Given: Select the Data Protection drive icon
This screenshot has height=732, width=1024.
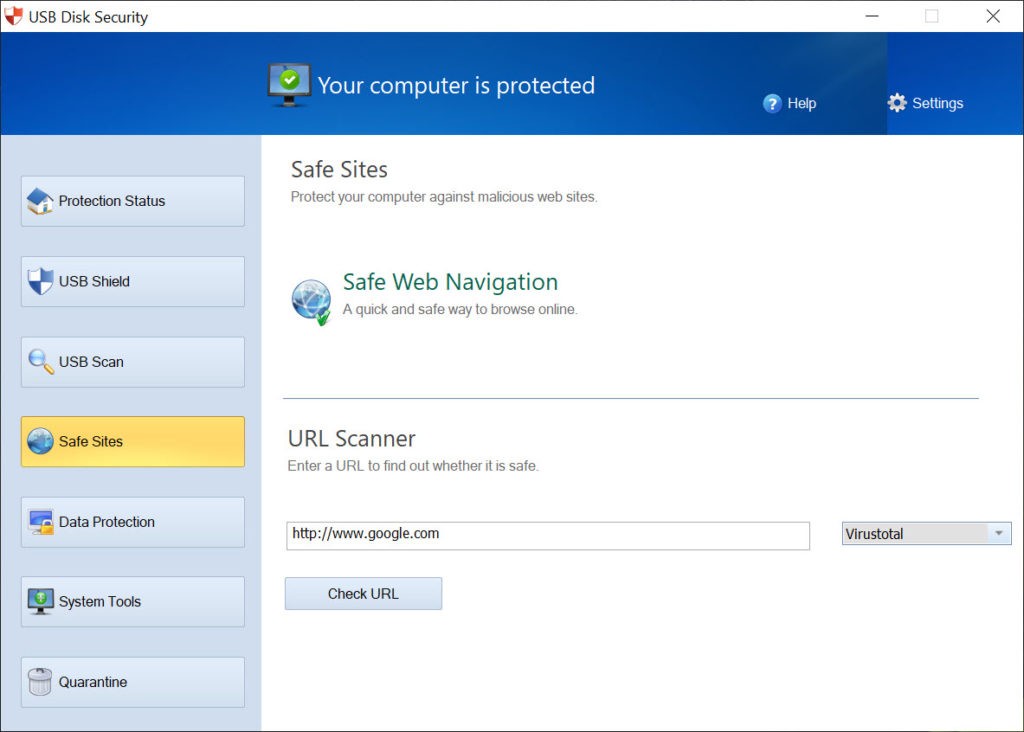Looking at the screenshot, I should click(40, 521).
